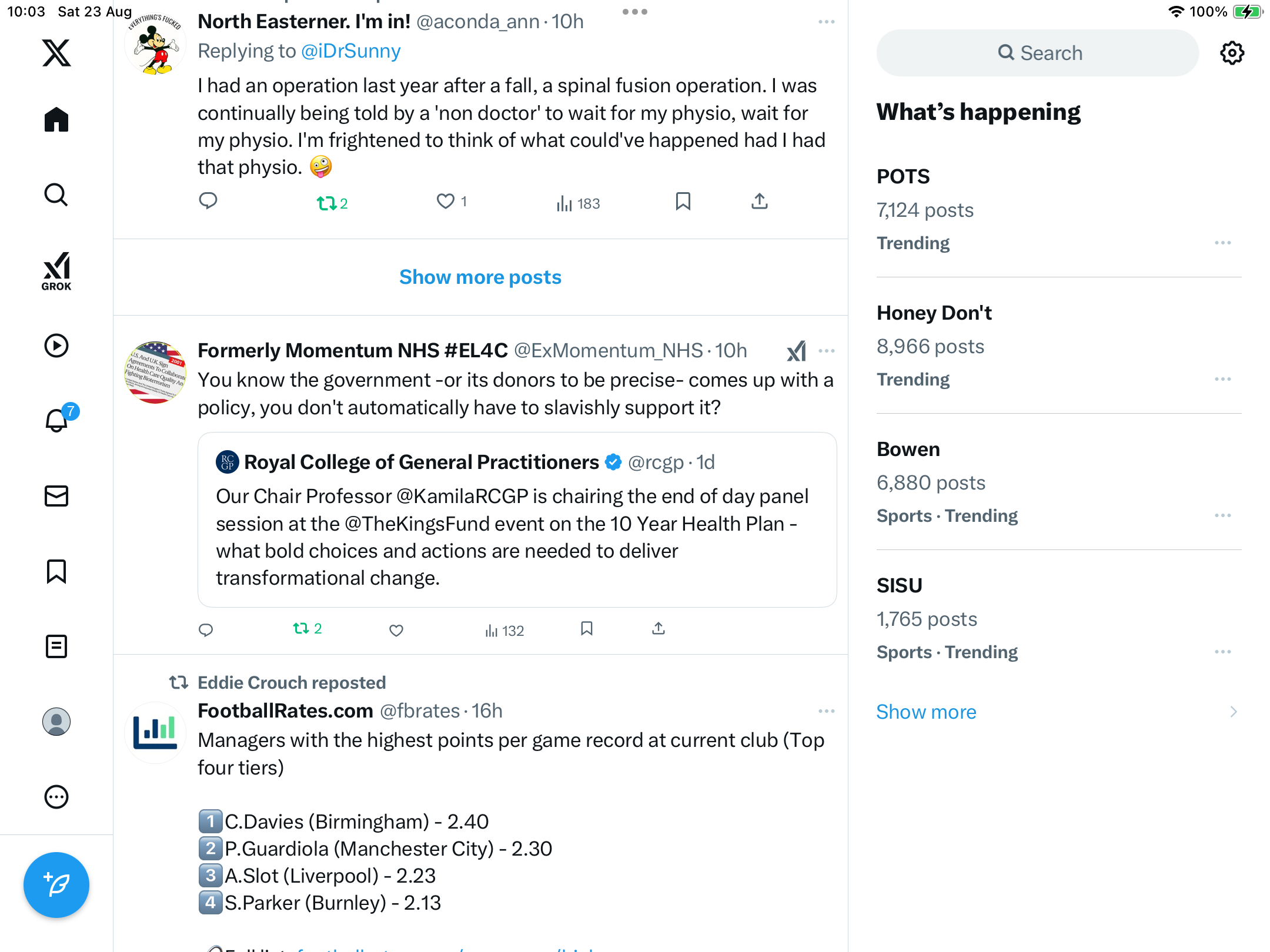Bookmark the Formerly Momentum NHS post

point(586,629)
